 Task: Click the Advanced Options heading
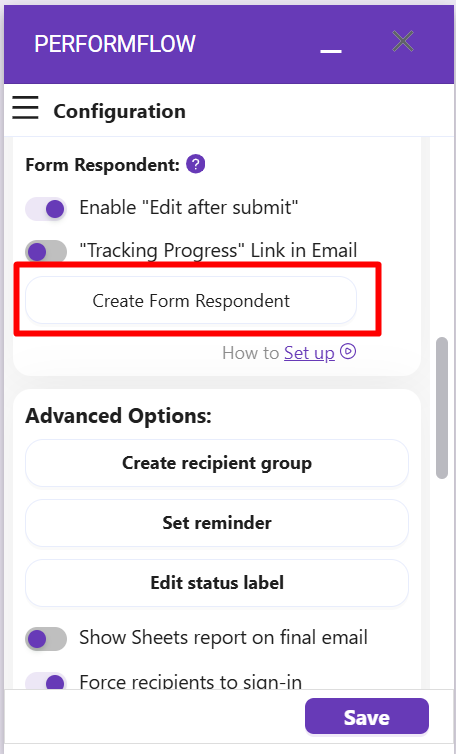(x=118, y=416)
